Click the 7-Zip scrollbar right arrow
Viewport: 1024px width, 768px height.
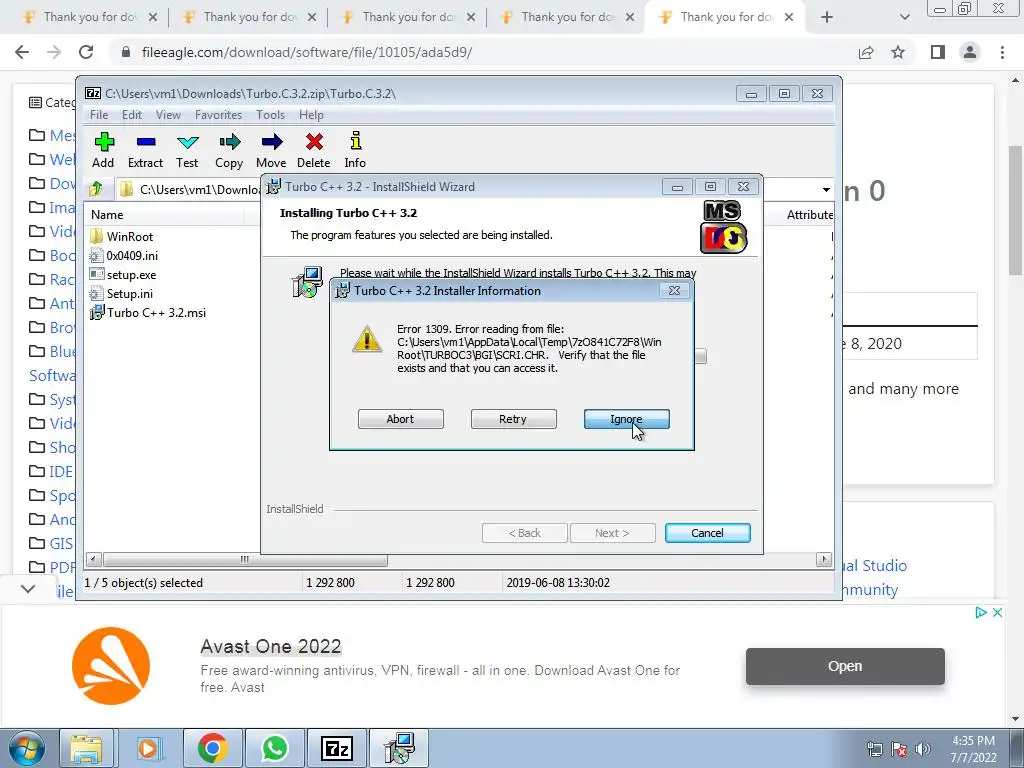(x=824, y=560)
